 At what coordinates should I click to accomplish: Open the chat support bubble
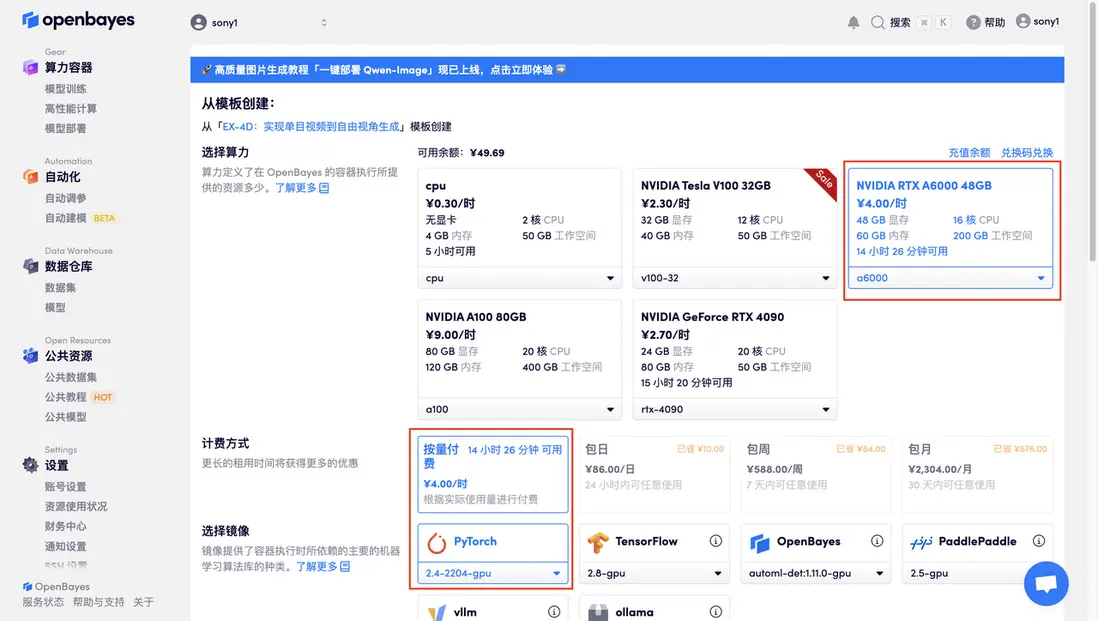(1046, 583)
